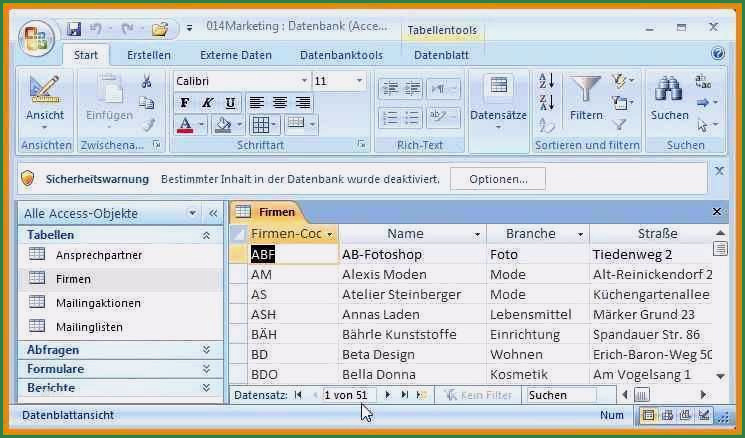Screen dimensions: 745x438
Task: Collapse the Tabellen group
Action: (x=207, y=235)
